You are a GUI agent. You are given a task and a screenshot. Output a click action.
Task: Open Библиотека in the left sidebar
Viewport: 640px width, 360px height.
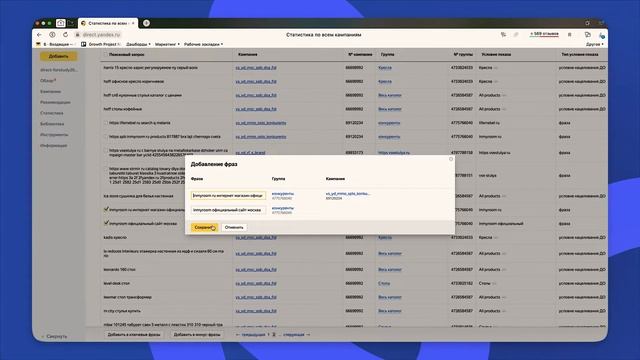[x=52, y=124]
